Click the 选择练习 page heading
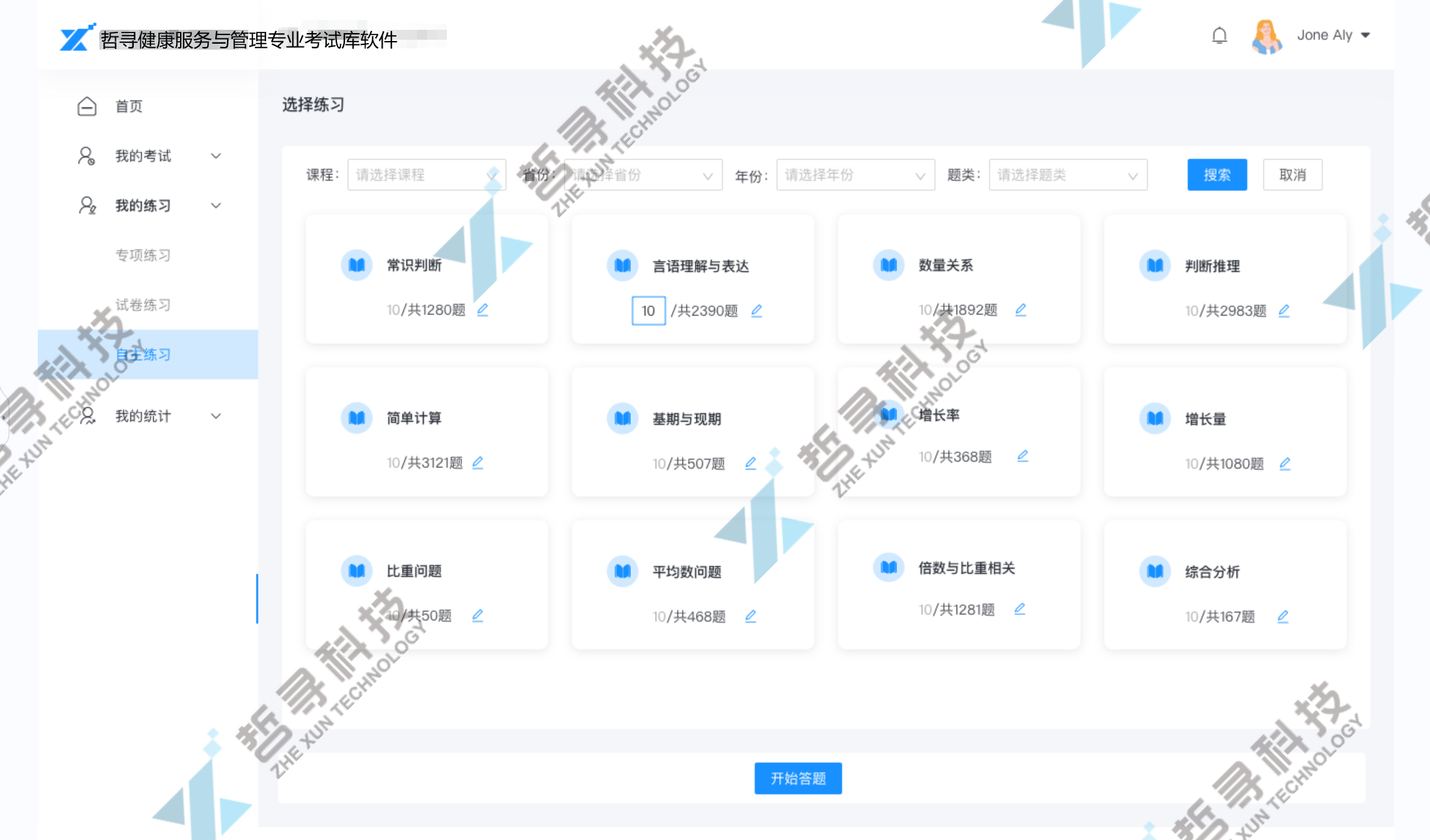Screen dimensions: 1430x840 click(313, 105)
